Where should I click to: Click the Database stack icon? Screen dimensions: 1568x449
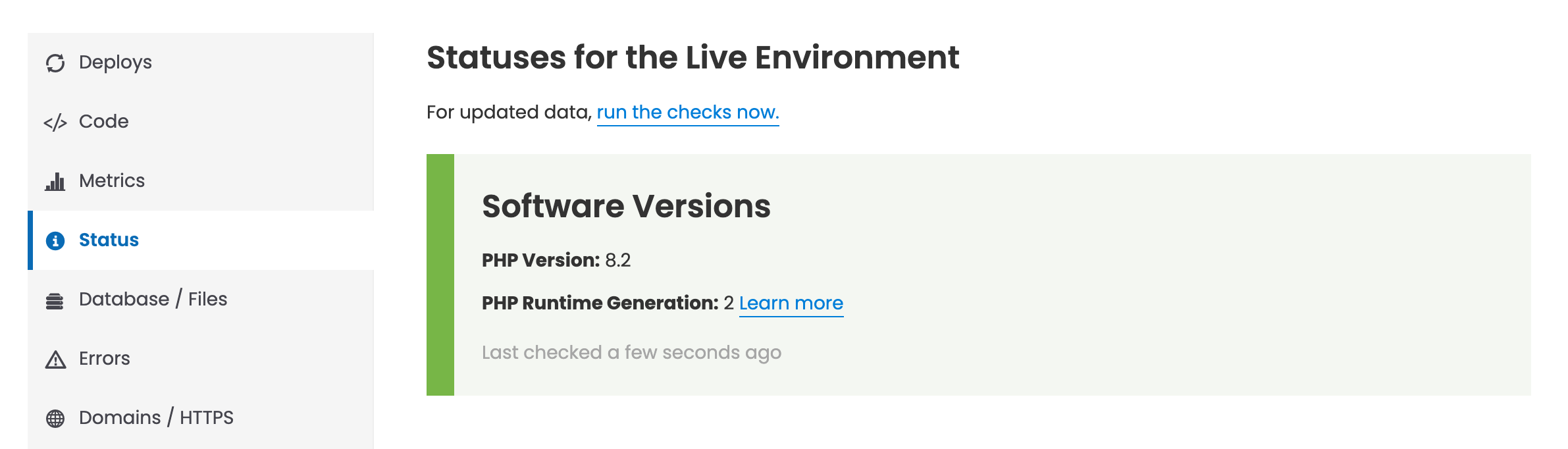pos(55,301)
